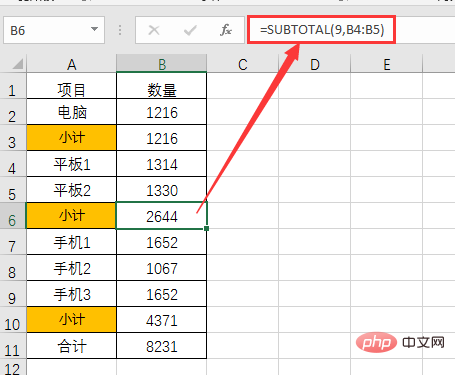Select orange 小计 cell in row 6
This screenshot has height=375, width=455.
(x=72, y=215)
